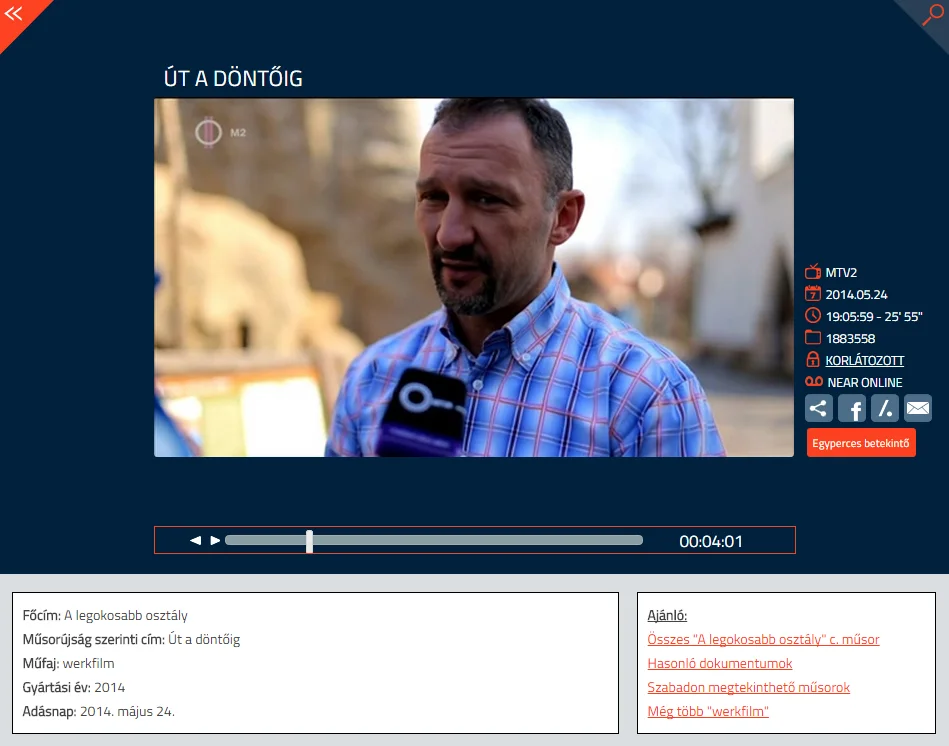Screen dimensions: 949x746
Task: Click the Műfaj: werkfilm line
Action: click(x=68, y=664)
